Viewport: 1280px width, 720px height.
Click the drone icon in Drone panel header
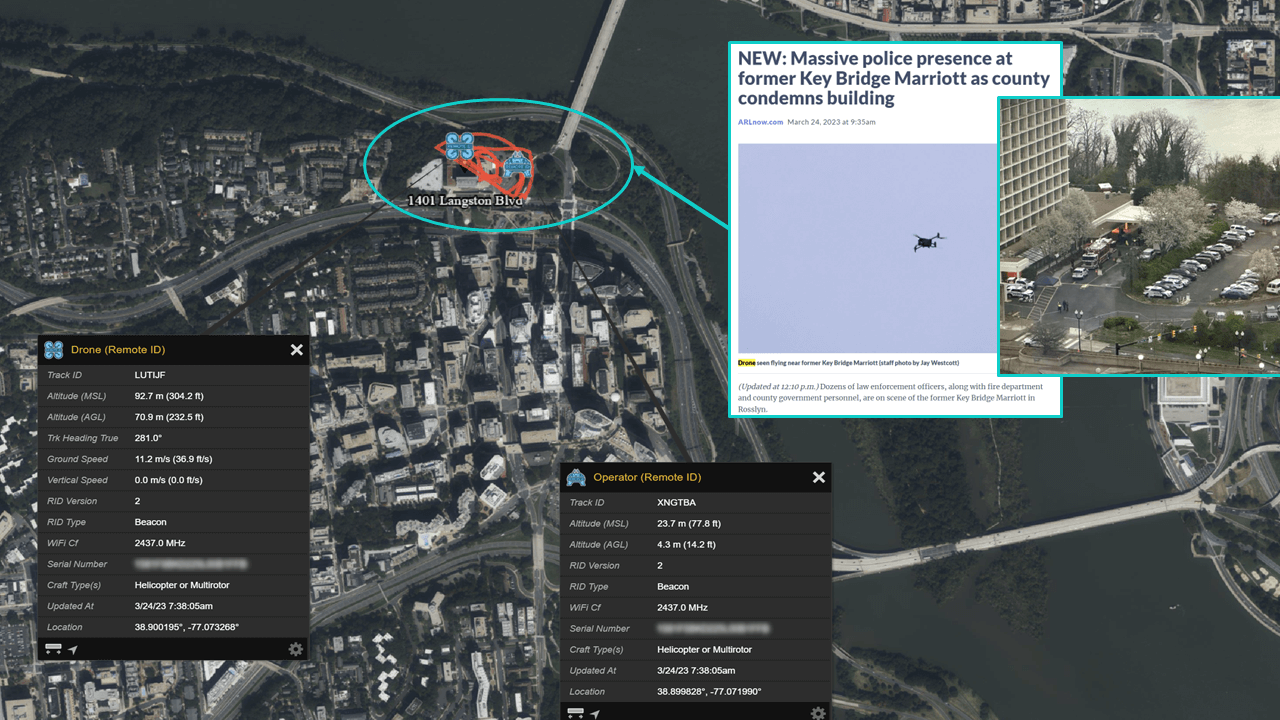point(54,350)
